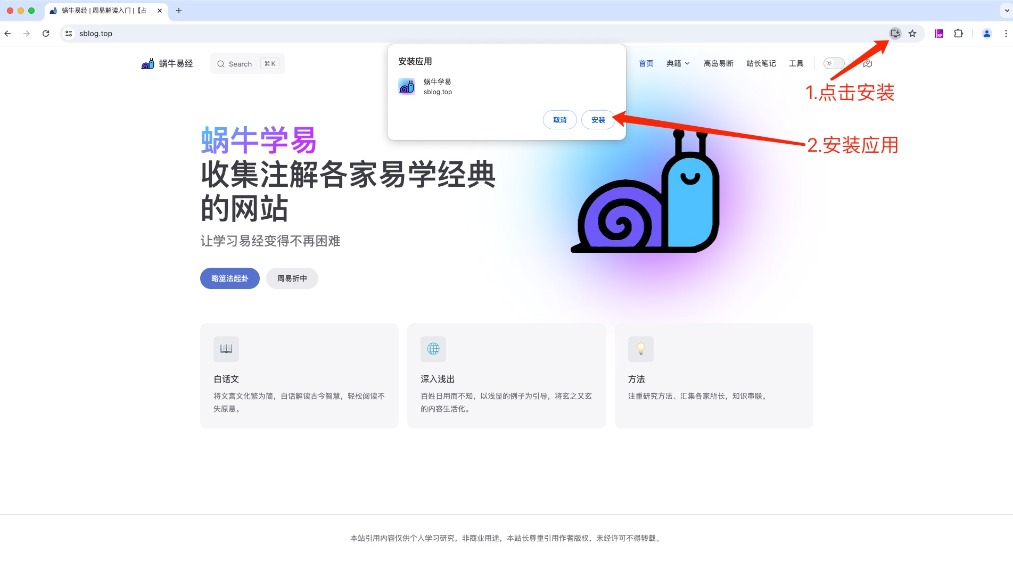Focus the Search box

tap(247, 63)
